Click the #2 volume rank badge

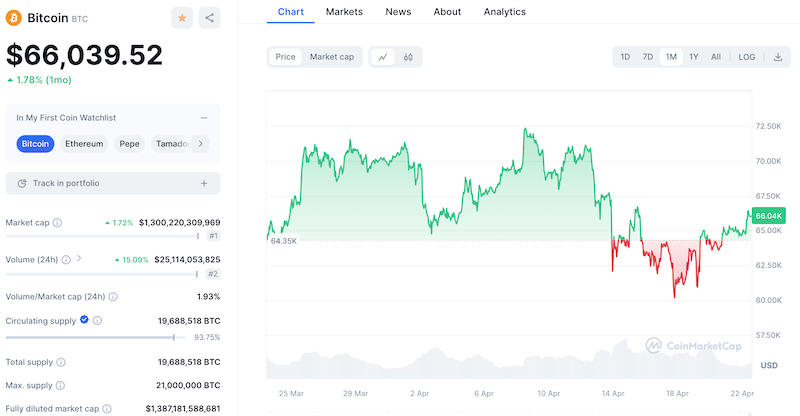(x=213, y=274)
